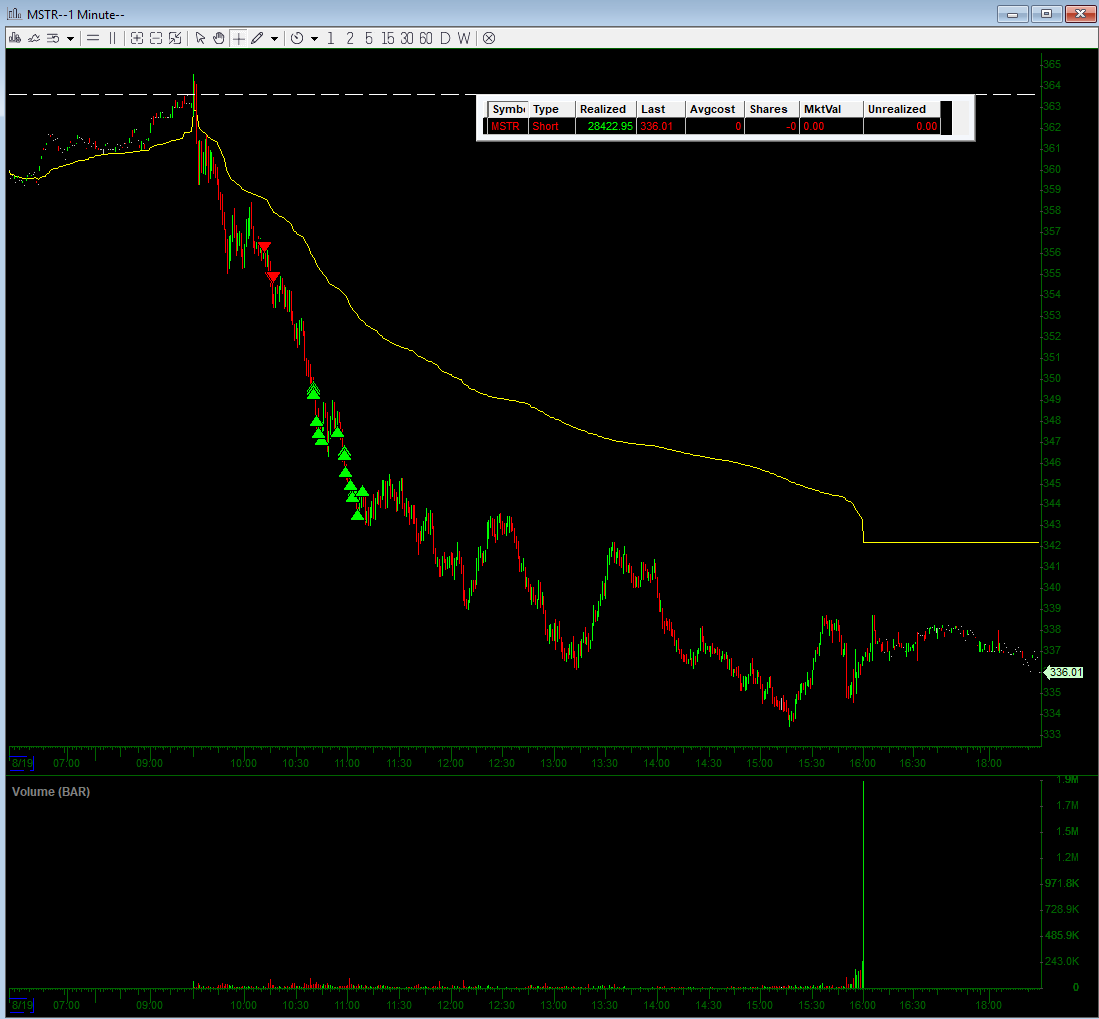This screenshot has width=1099, height=1019.
Task: Click the zoom out icon
Action: 156,39
